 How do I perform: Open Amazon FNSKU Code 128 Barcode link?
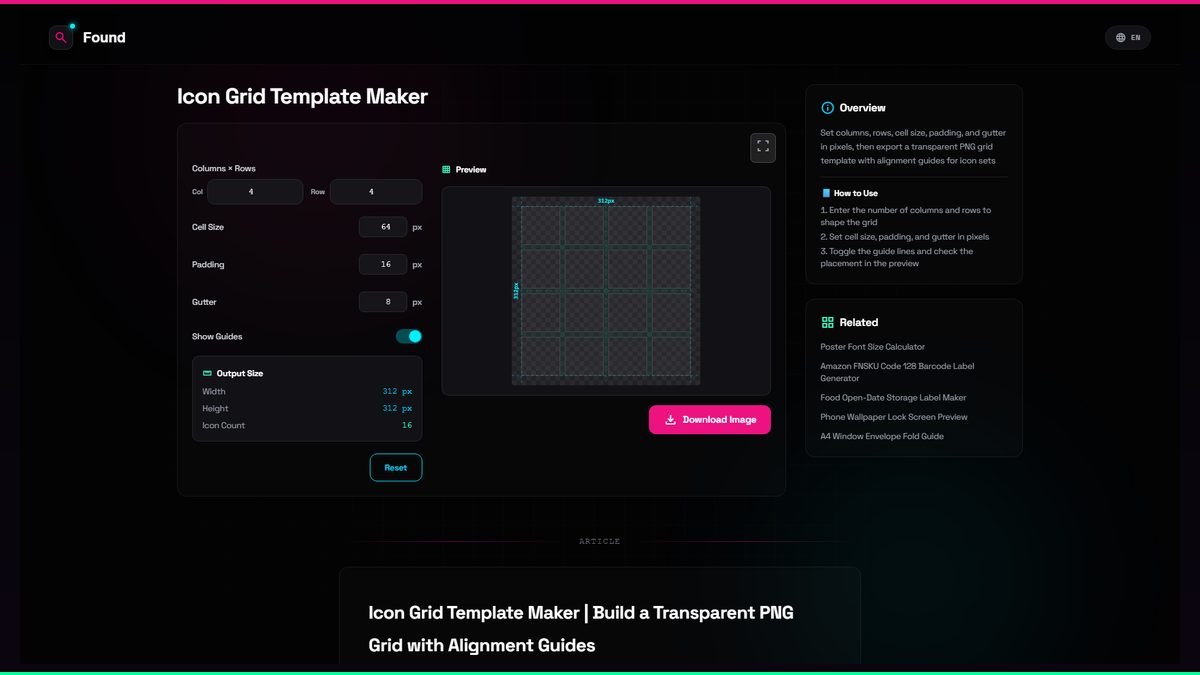pos(897,372)
